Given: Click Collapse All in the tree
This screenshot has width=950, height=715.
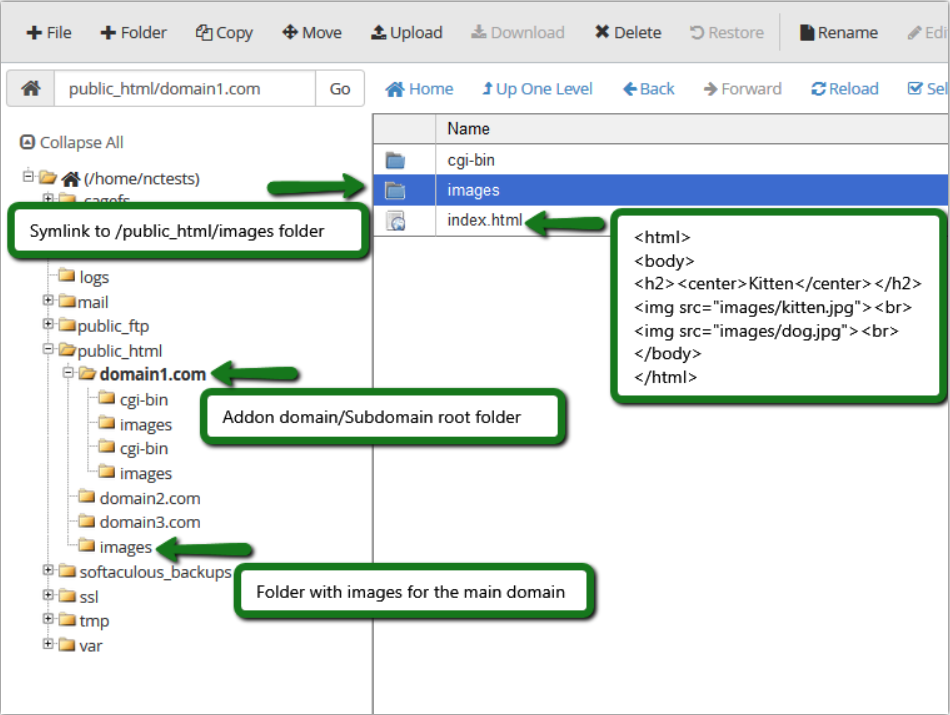Looking at the screenshot, I should click(71, 142).
